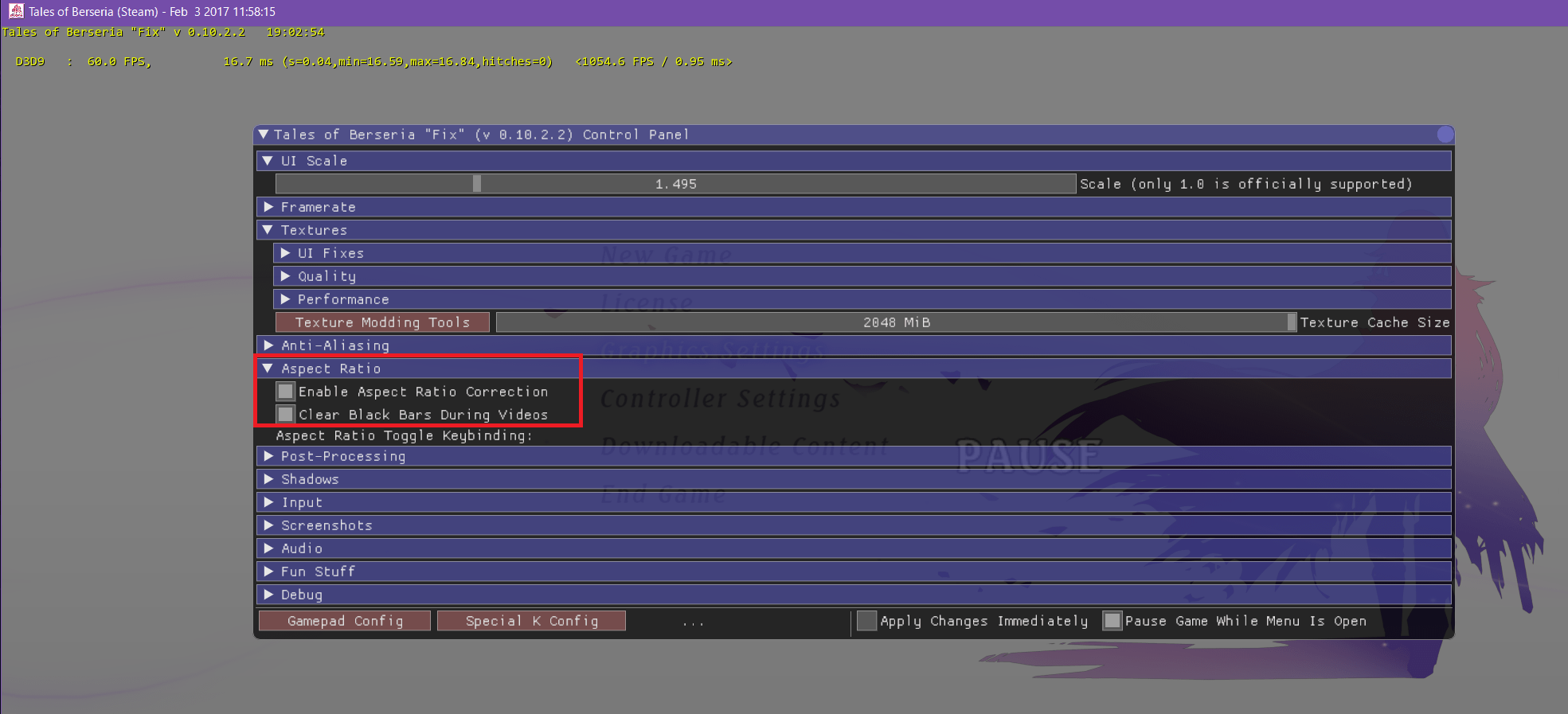This screenshot has height=714, width=1568.
Task: Expand the Shadows section
Action: click(854, 479)
